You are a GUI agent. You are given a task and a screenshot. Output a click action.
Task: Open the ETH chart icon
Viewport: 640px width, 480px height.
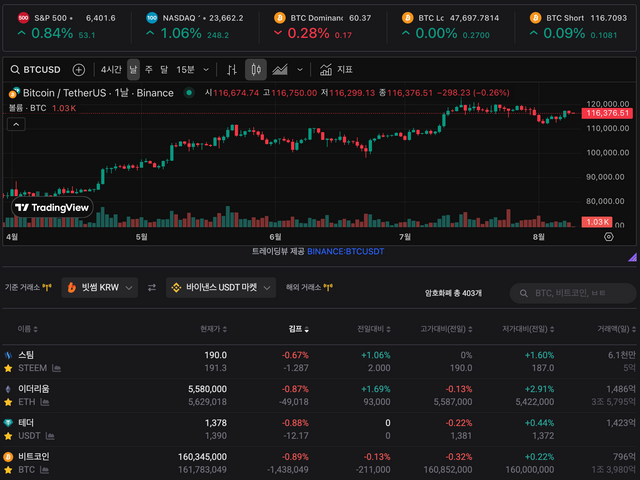(45, 402)
